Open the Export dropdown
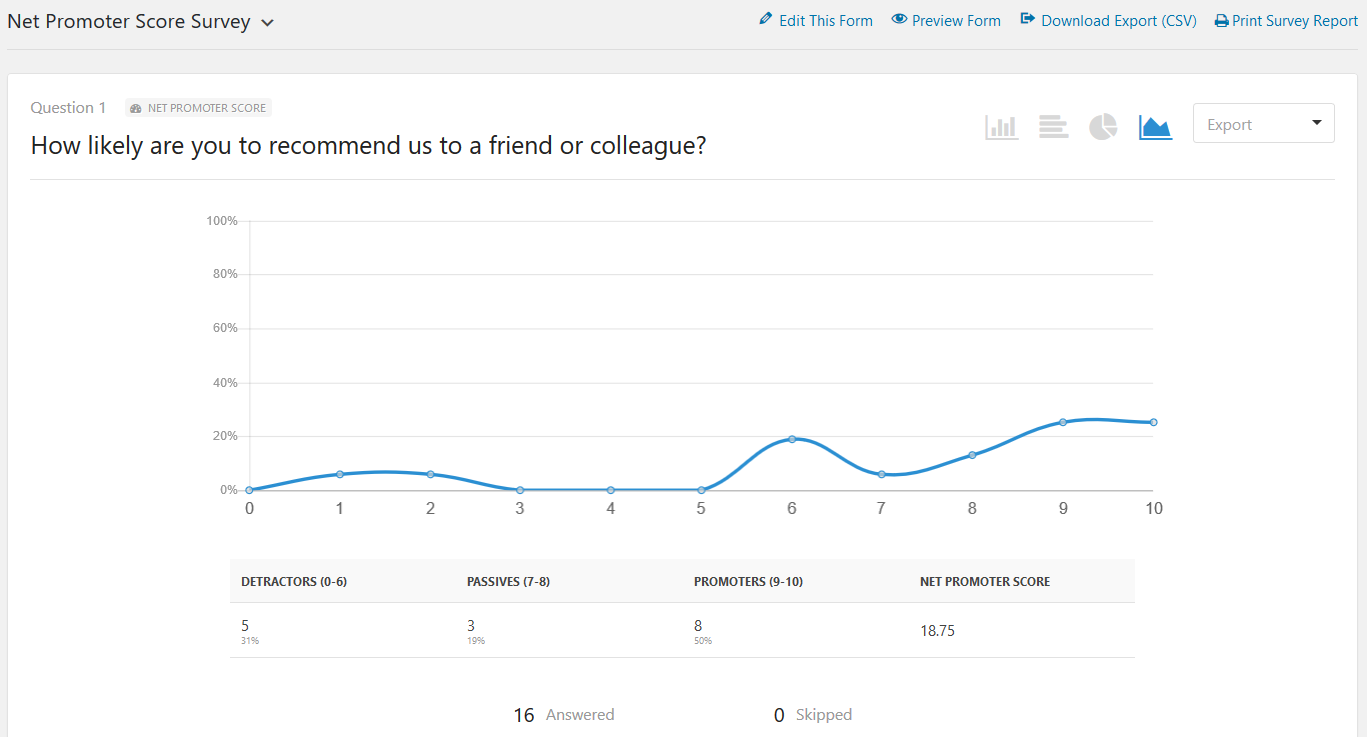 pos(1263,124)
